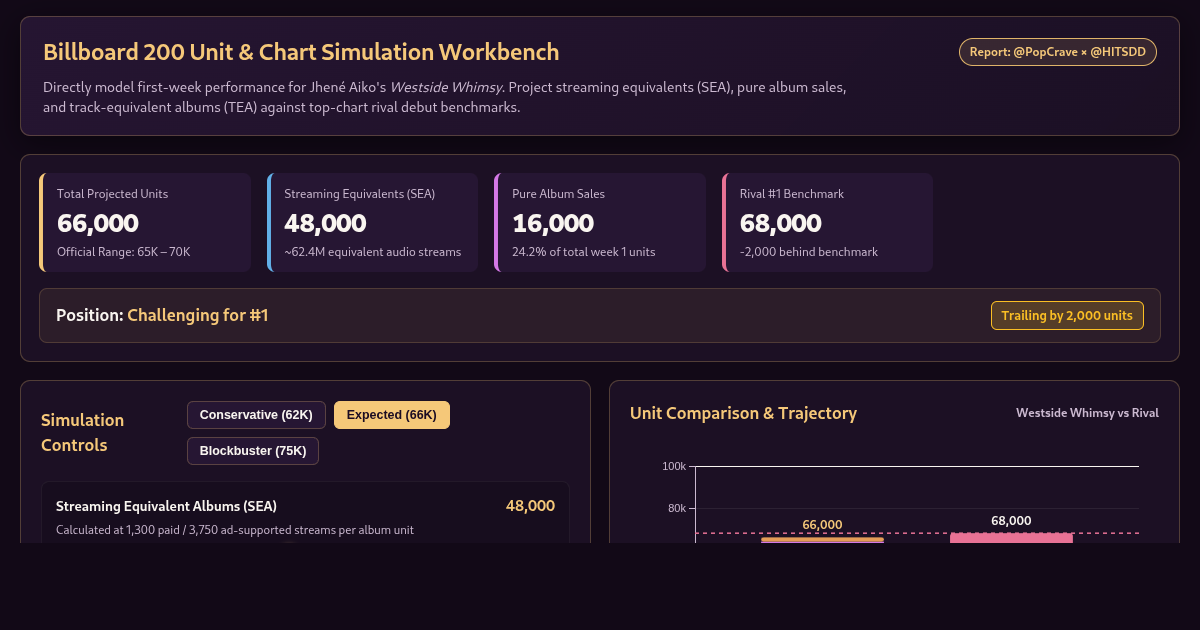Click the 100k axis label on chart
Screen dimensions: 1200x630
(x=674, y=467)
